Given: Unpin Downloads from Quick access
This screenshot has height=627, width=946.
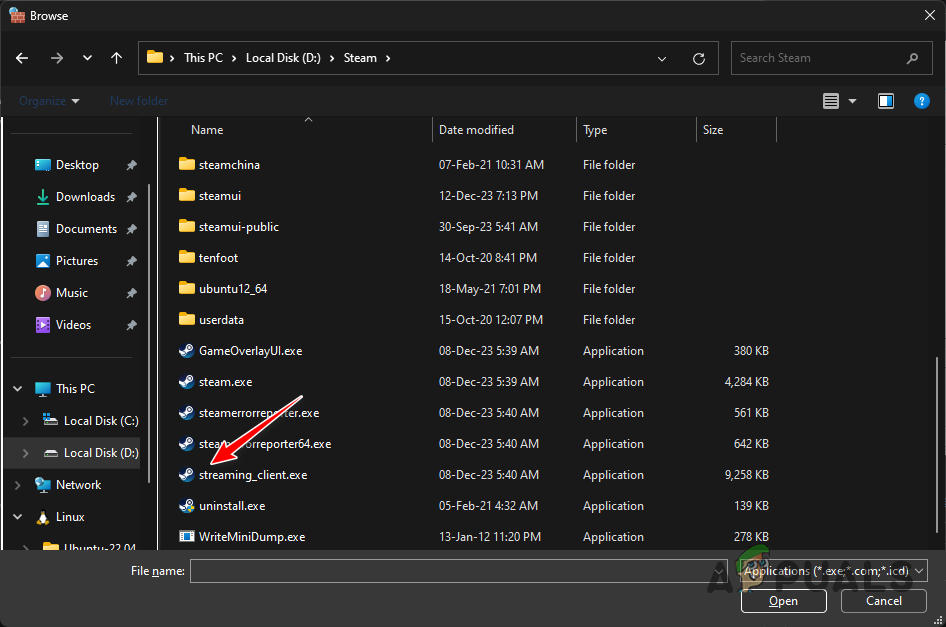Looking at the screenshot, I should [x=131, y=196].
